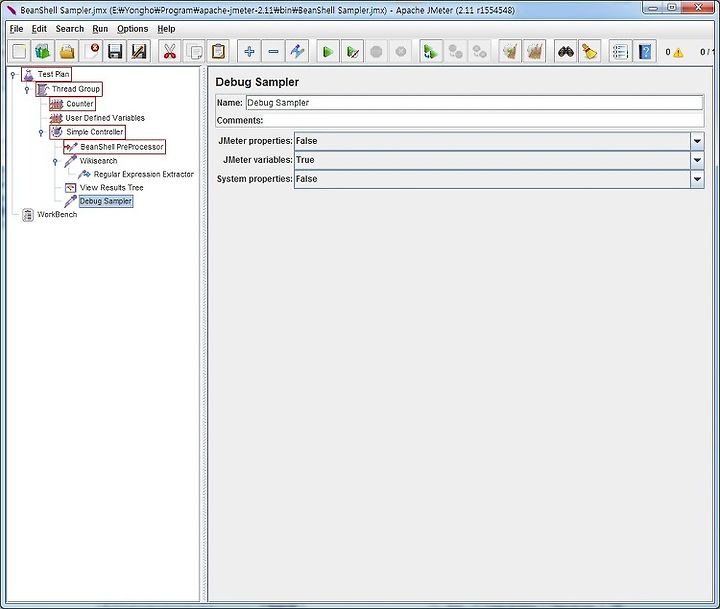This screenshot has height=609, width=720.
Task: Open Search with binoculars icon
Action: click(566, 51)
